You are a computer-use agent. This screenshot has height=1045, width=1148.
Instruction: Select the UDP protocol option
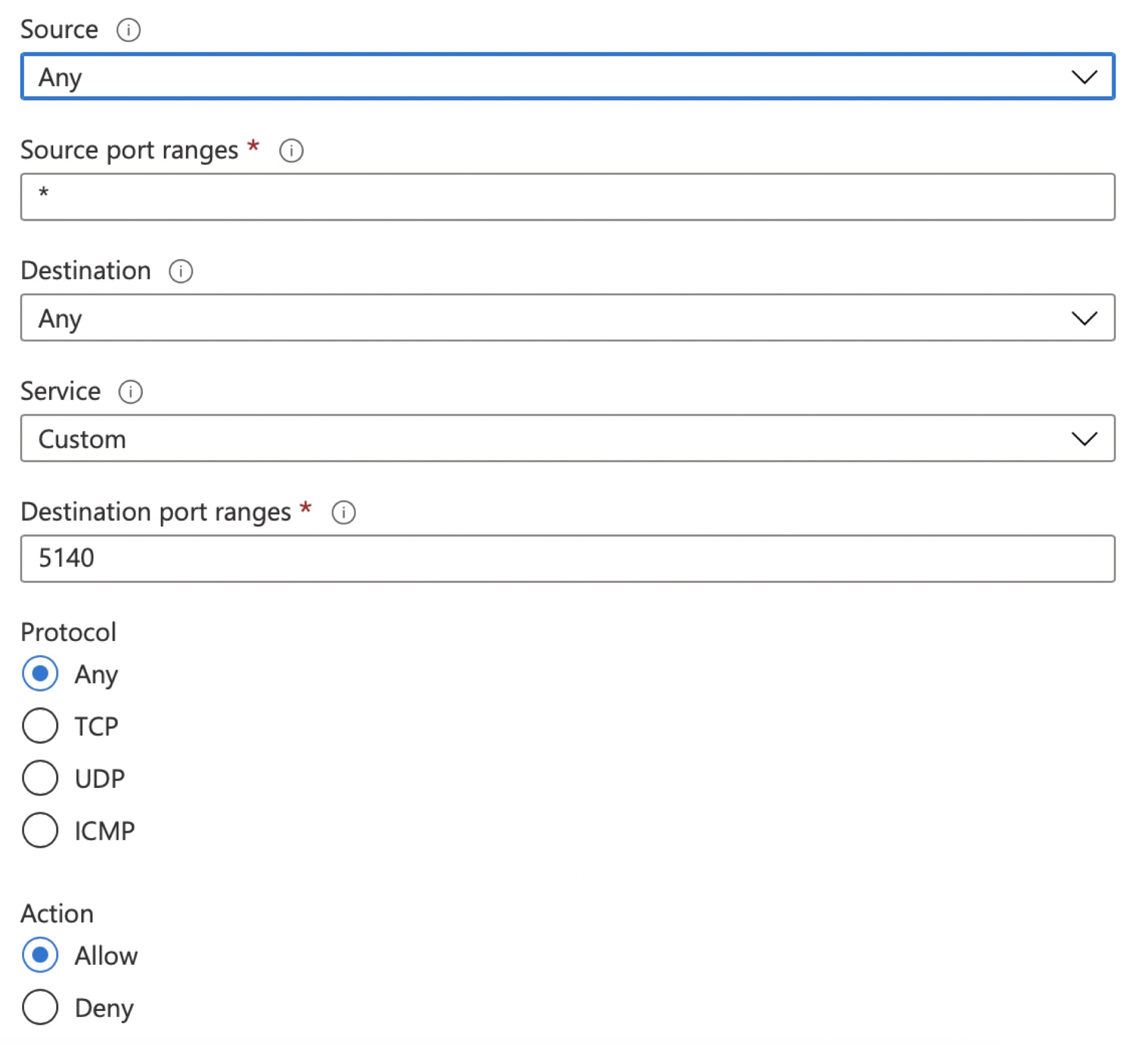[39, 778]
